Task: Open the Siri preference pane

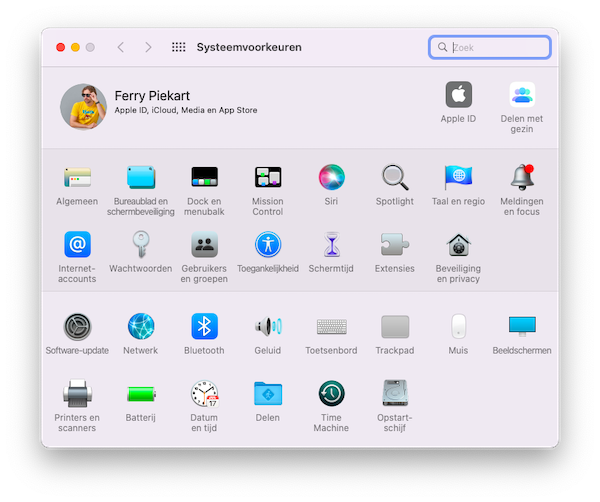Action: coord(331,177)
